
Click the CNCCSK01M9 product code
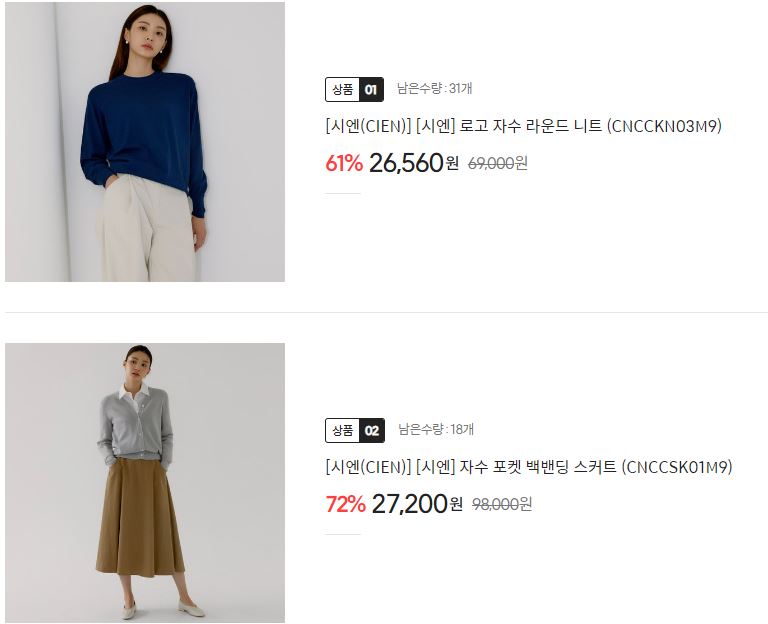(677, 467)
